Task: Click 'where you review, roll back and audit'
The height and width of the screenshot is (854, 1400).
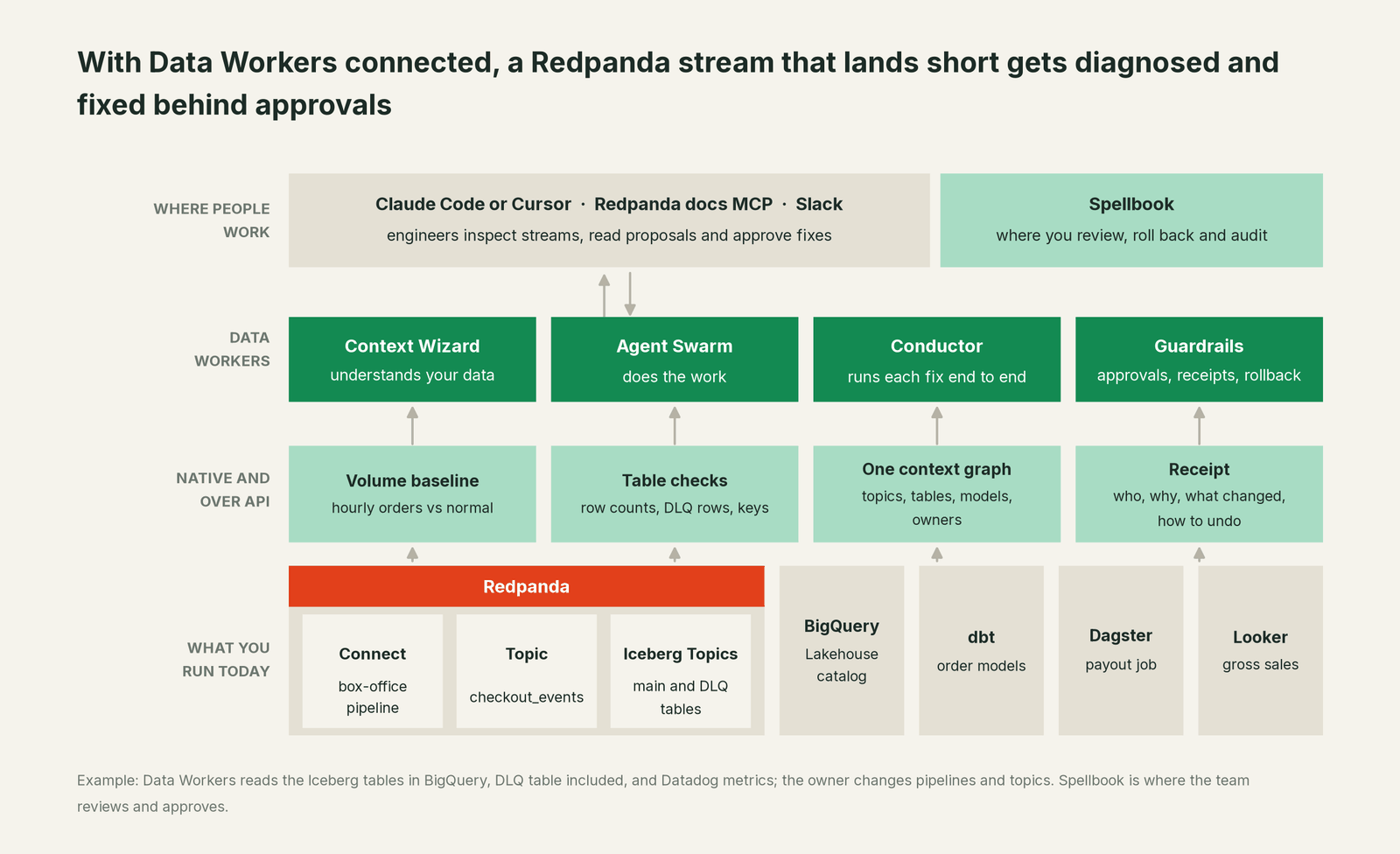Action: [x=1131, y=235]
